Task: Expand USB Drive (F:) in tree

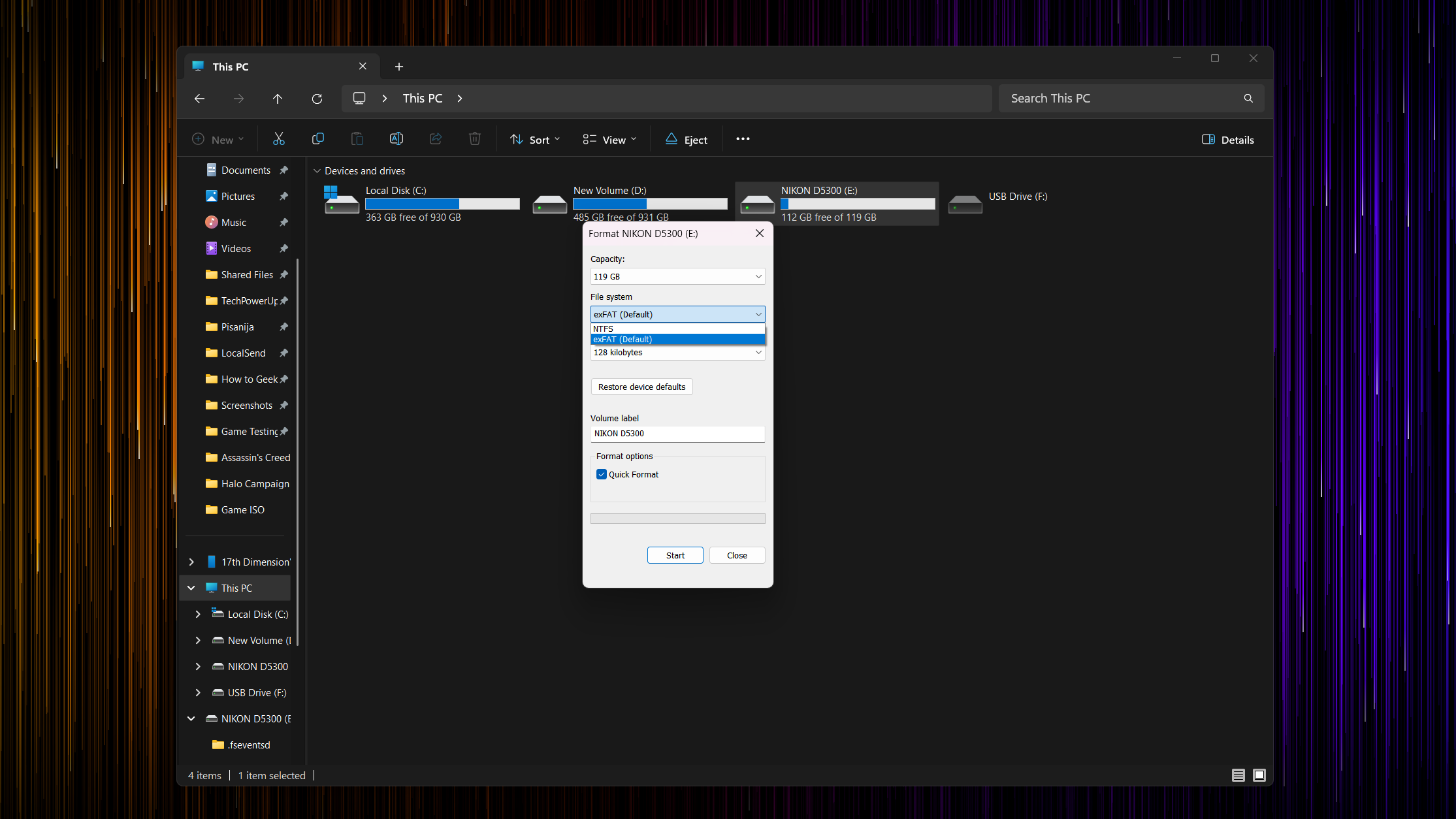Action: click(x=198, y=693)
